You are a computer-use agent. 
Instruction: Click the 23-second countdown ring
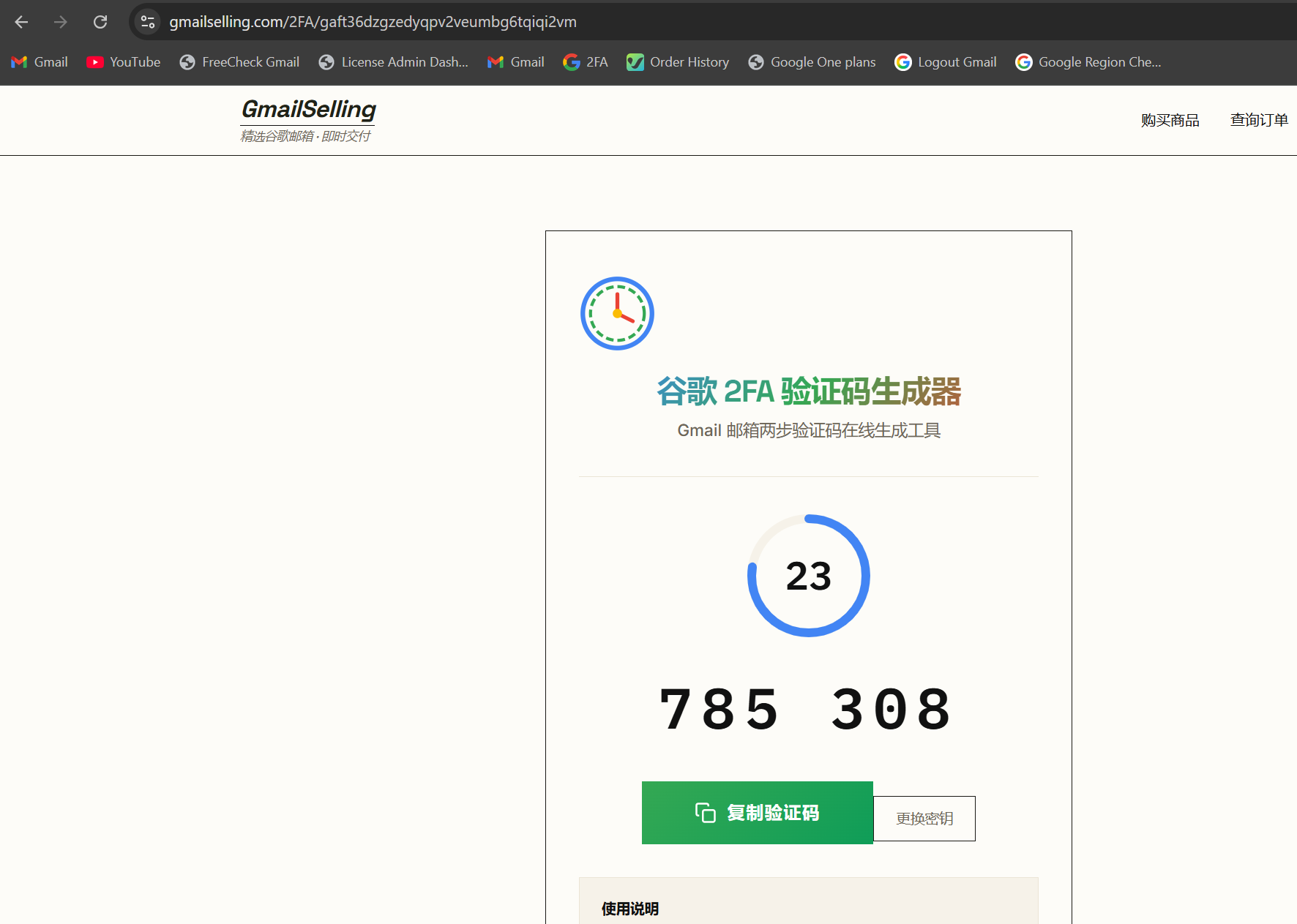coord(809,576)
